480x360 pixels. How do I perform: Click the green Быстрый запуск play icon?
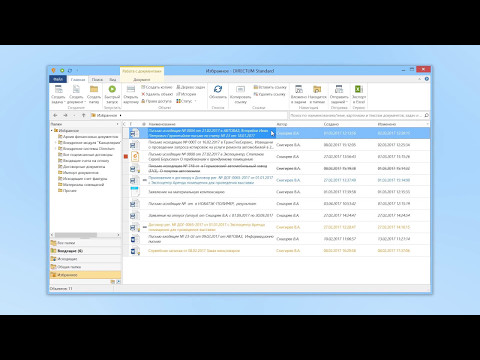(x=112, y=89)
